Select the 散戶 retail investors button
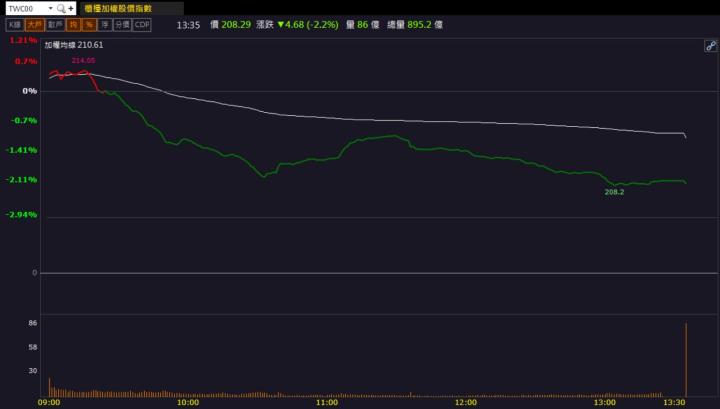 (x=56, y=25)
